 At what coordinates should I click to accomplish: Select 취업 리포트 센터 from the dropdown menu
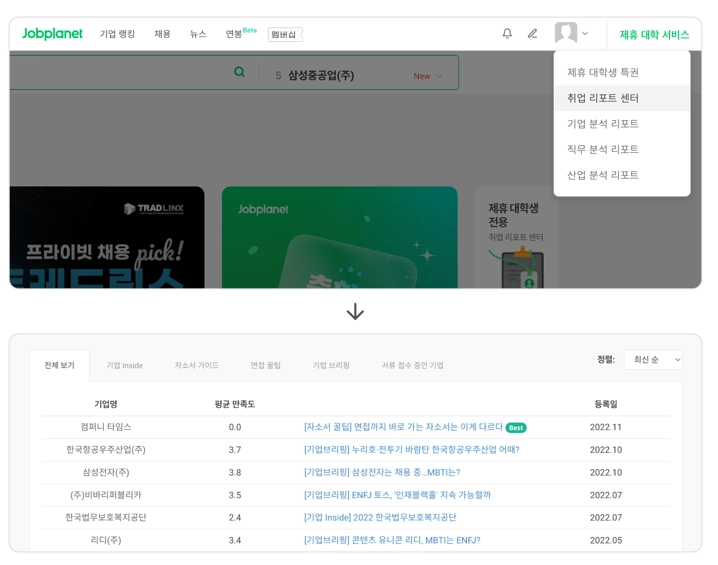622,98
